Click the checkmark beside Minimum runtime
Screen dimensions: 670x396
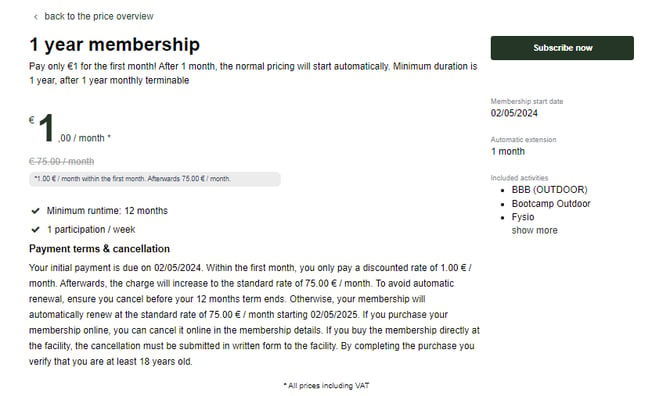click(35, 211)
